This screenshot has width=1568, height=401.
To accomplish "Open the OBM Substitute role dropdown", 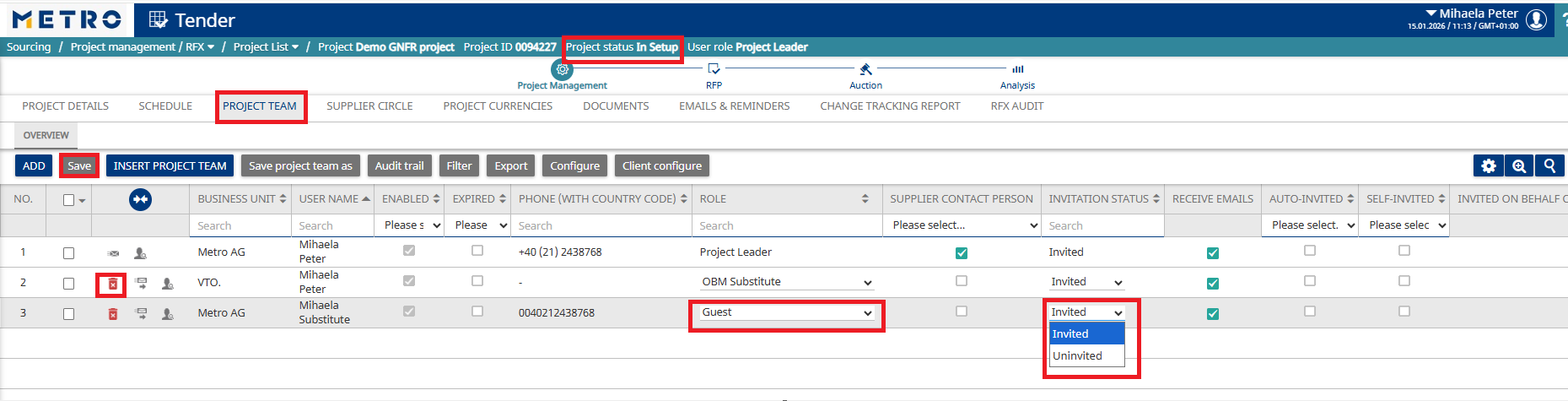I will tap(786, 282).
